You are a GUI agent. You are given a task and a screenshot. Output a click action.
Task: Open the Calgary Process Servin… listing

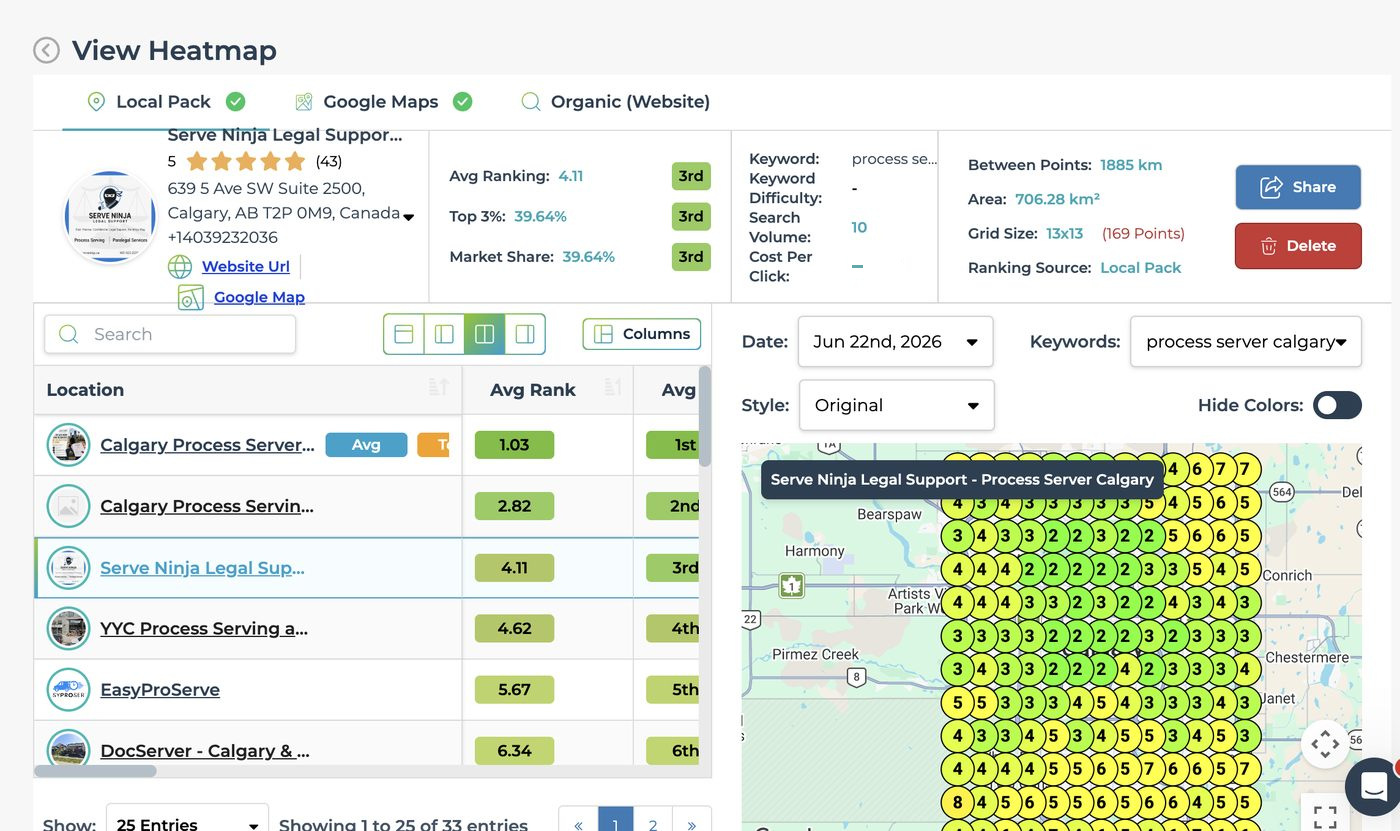point(207,506)
